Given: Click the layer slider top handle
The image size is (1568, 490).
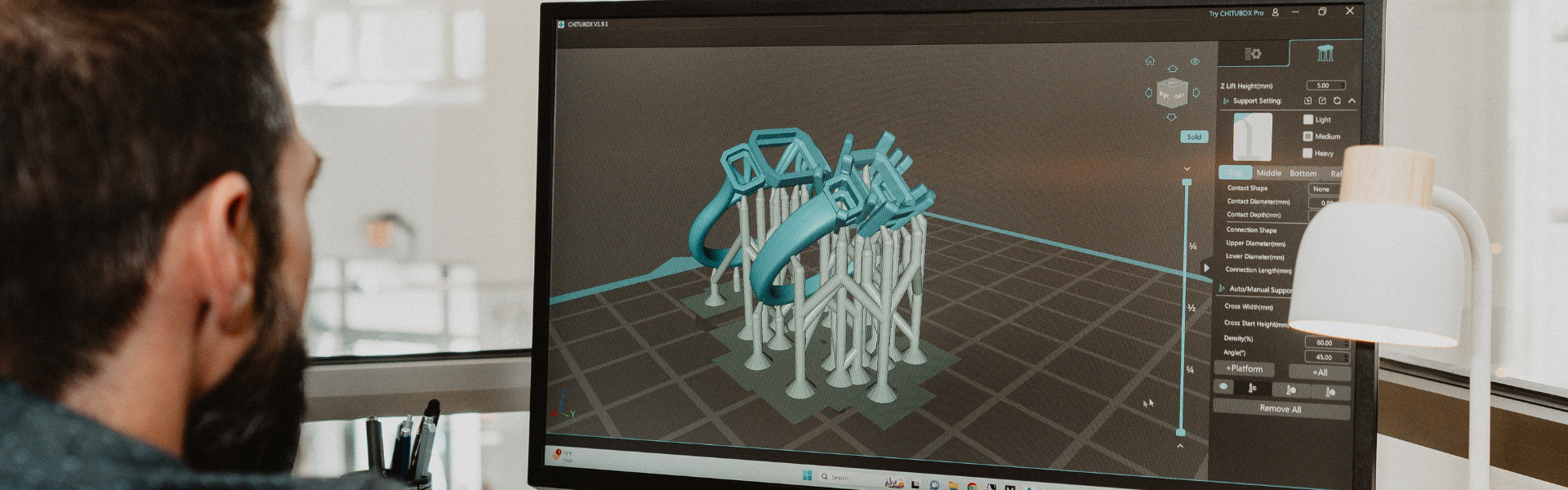Looking at the screenshot, I should click(1187, 182).
